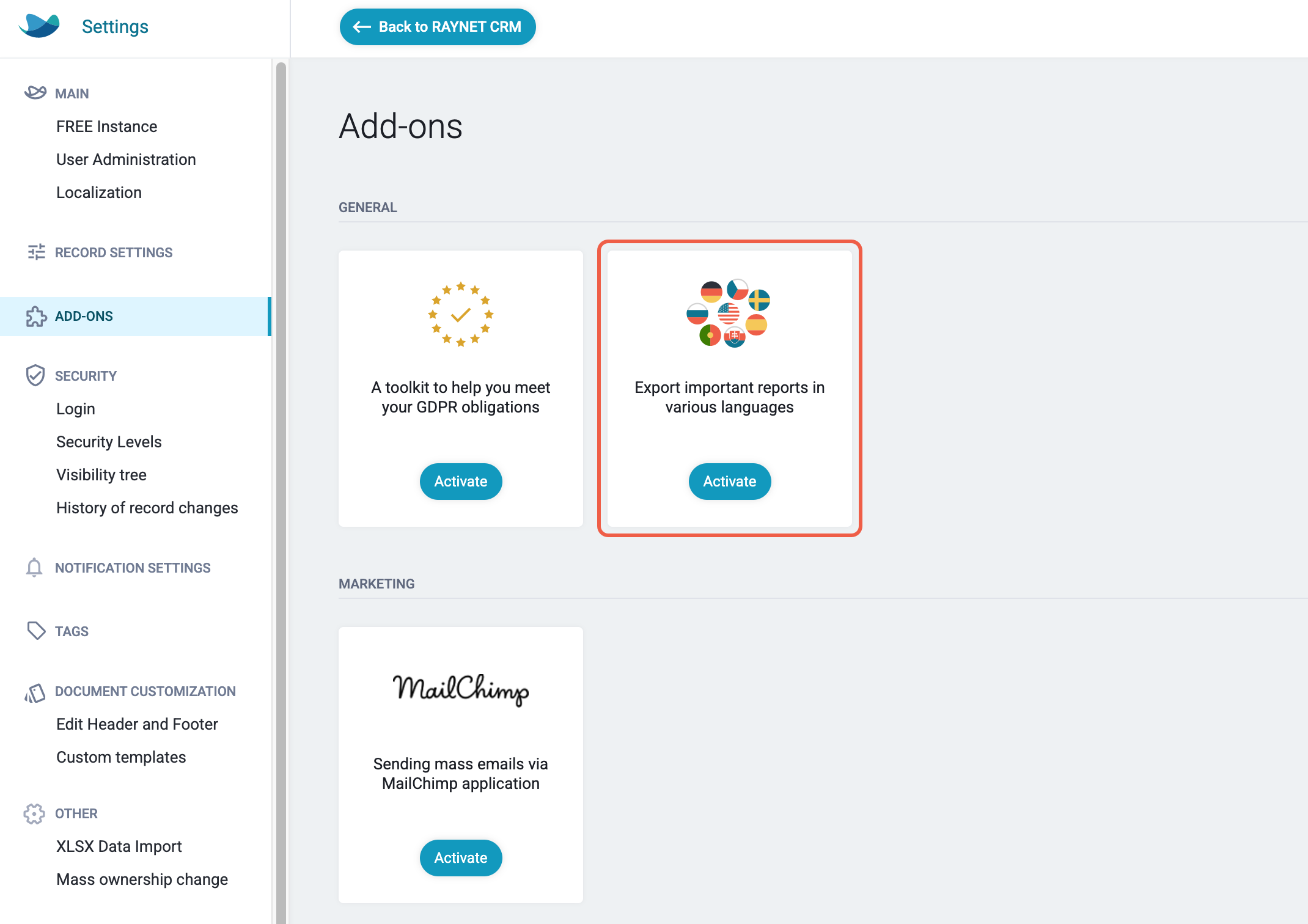This screenshot has width=1308, height=924.
Task: Click the puzzle piece Add-ons icon
Action: 36,317
